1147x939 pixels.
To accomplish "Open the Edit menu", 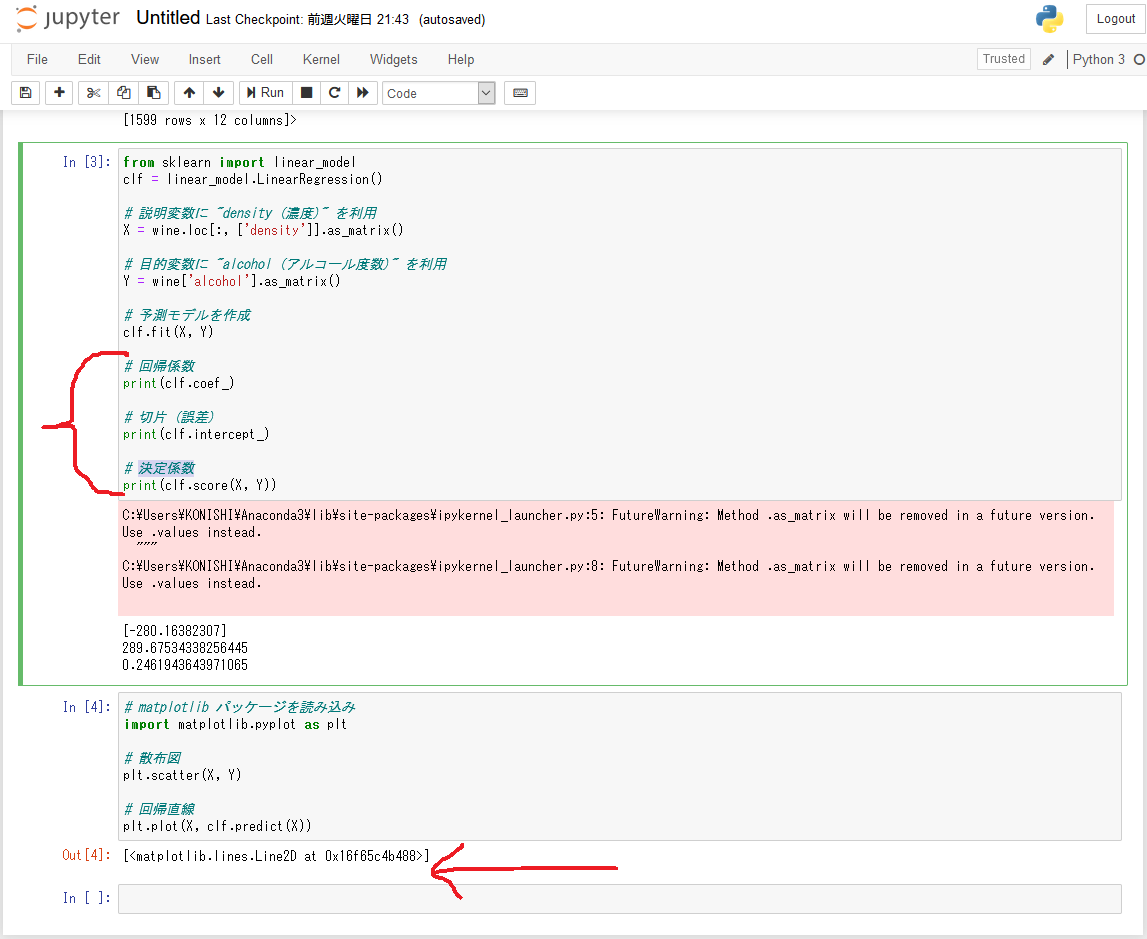I will coord(89,59).
